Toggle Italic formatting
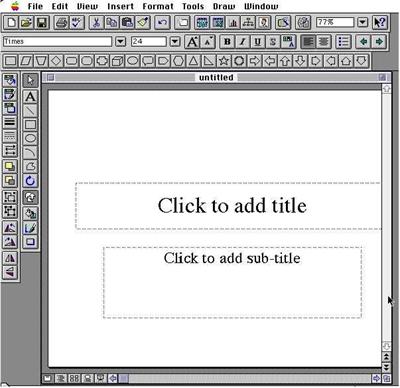The width and height of the screenshot is (400, 388). [x=242, y=42]
